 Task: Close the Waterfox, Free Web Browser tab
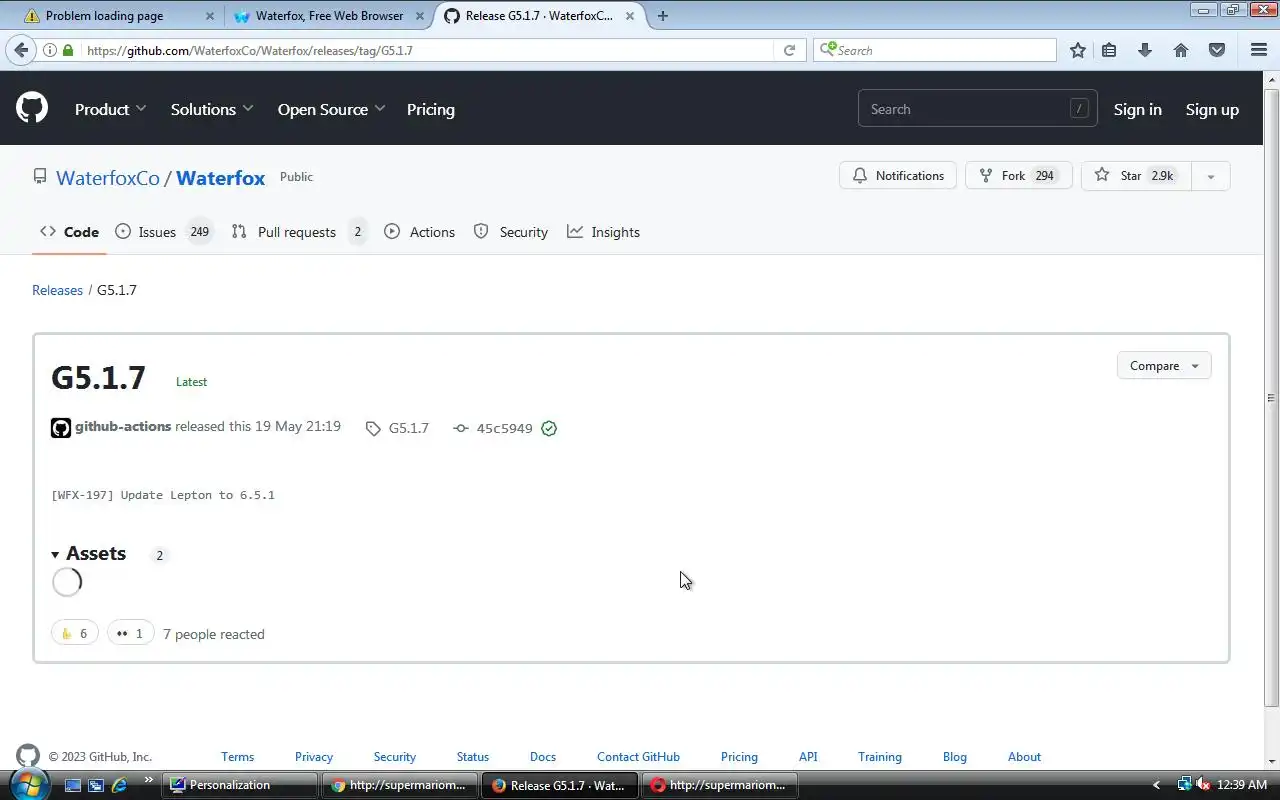[420, 16]
